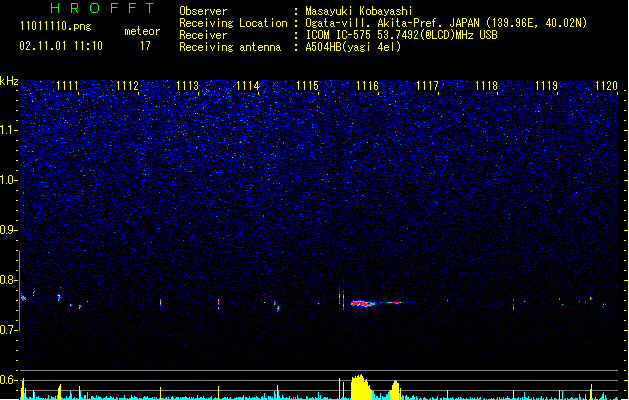Click the 1113 time marker
This screenshot has width=629, height=400.
[187, 86]
